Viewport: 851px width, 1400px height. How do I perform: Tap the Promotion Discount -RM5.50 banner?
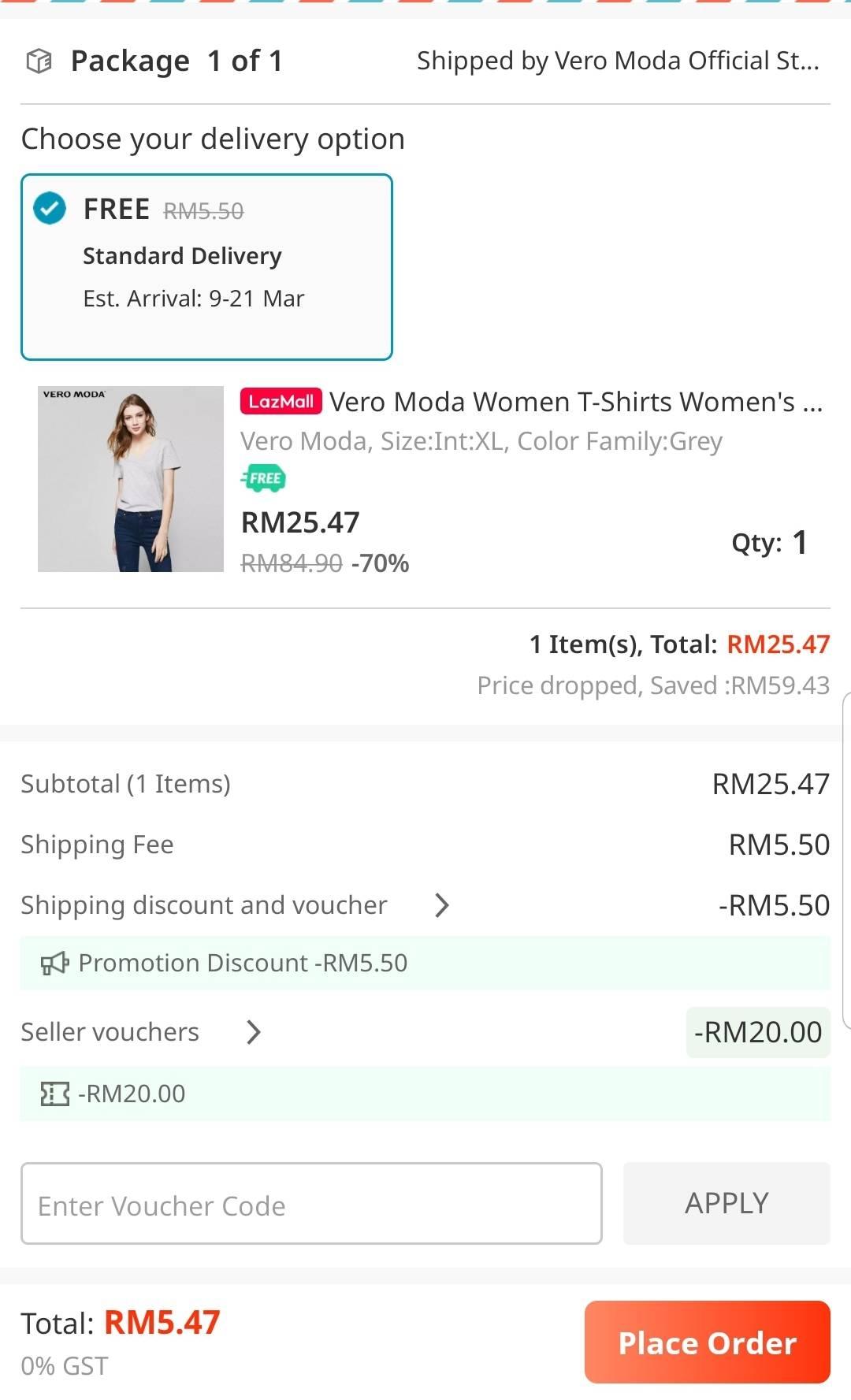(425, 963)
